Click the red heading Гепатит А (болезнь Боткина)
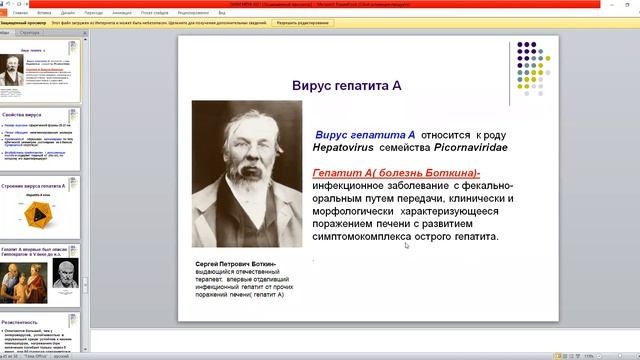Viewport: 640px width, 360px height. point(396,173)
